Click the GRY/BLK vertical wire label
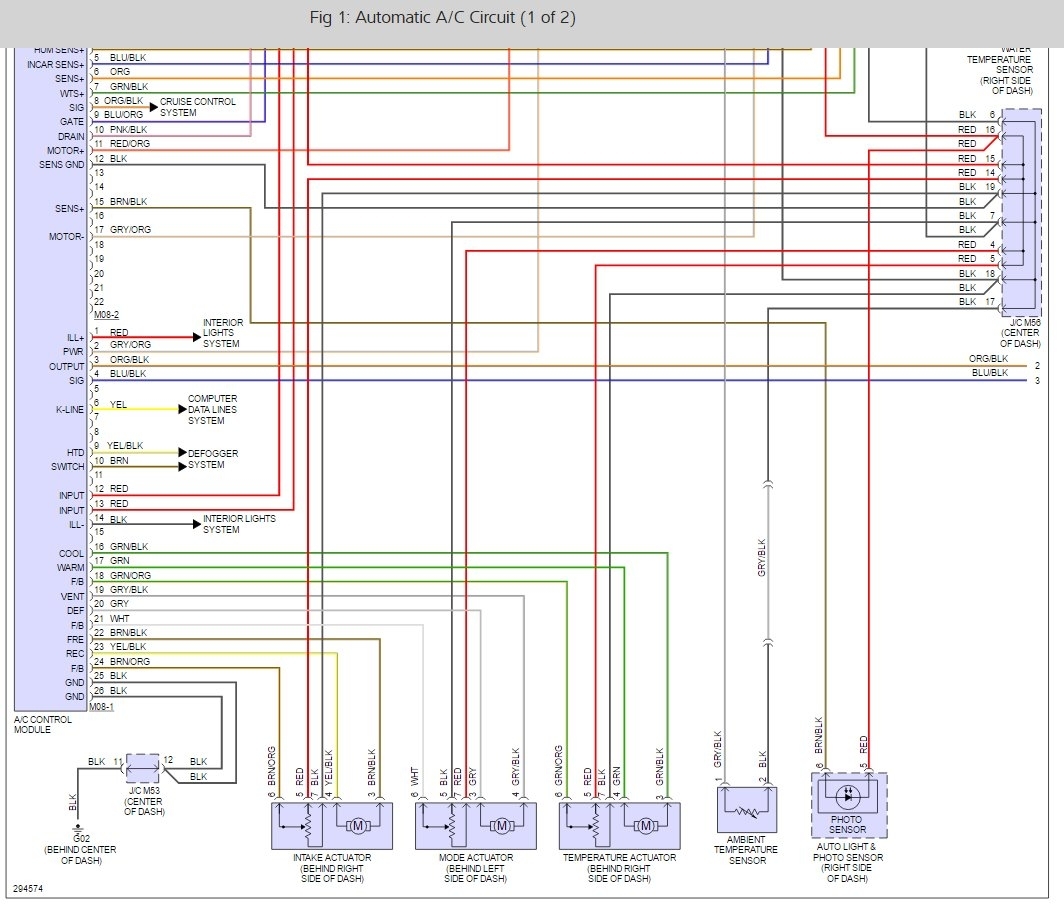The width and height of the screenshot is (1064, 910). coord(761,558)
